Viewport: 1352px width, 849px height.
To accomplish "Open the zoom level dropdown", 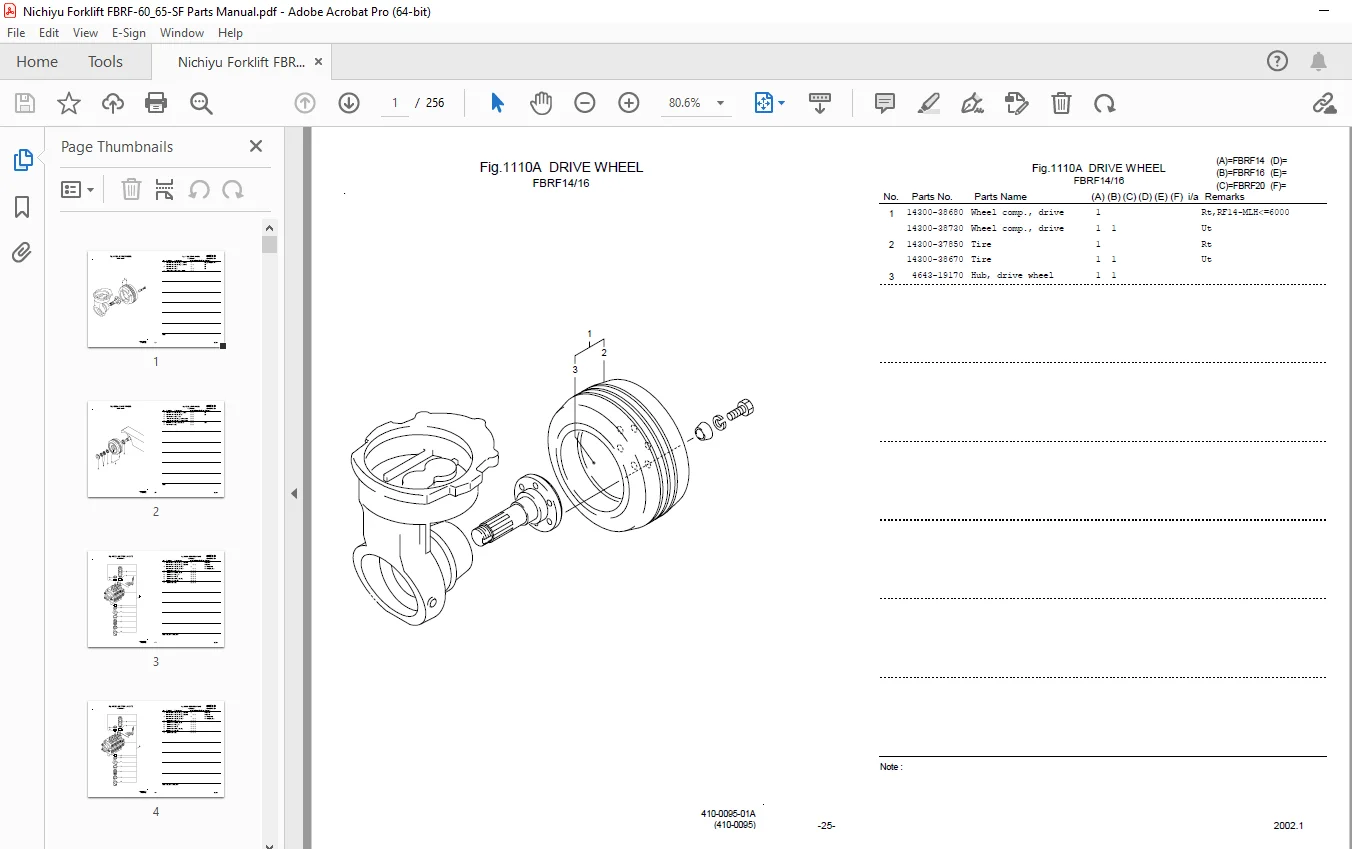I will 720,103.
